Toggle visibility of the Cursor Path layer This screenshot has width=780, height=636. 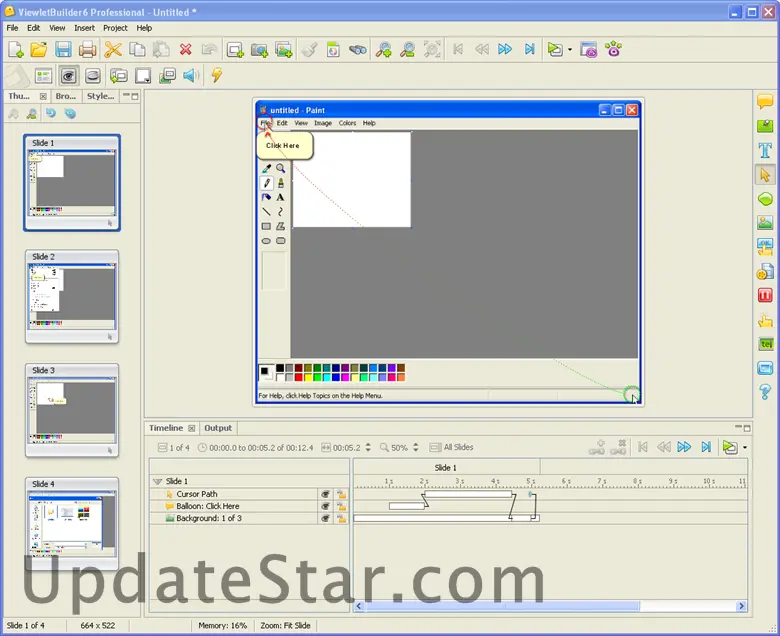click(325, 494)
